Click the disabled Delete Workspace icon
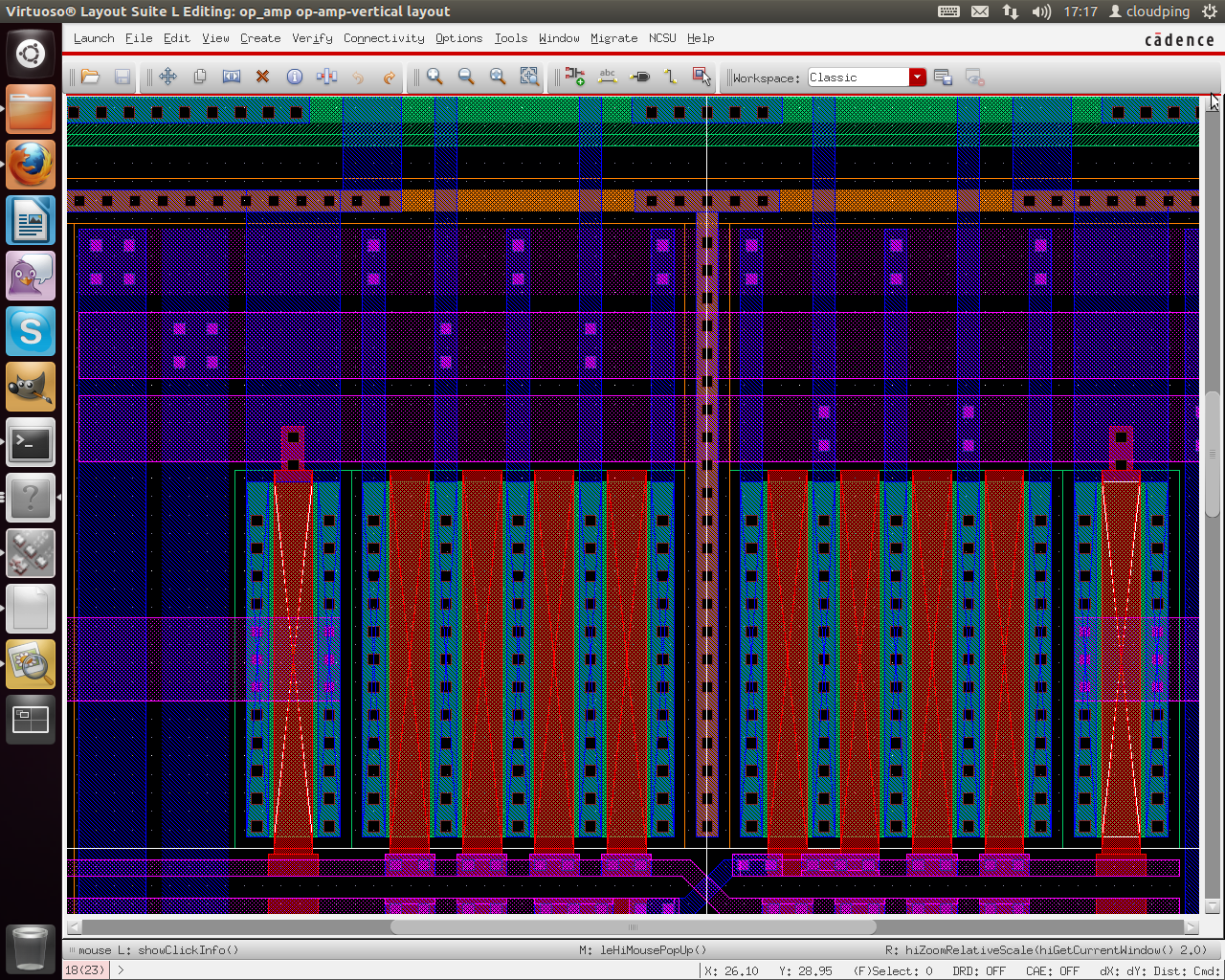This screenshot has height=980, width=1225. [974, 78]
